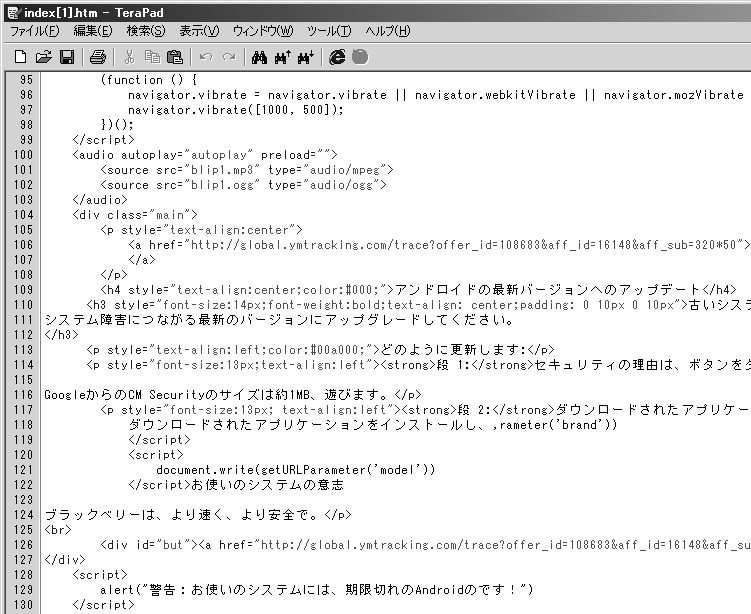Undo the last edit
The height and width of the screenshot is (614, 751).
click(206, 57)
